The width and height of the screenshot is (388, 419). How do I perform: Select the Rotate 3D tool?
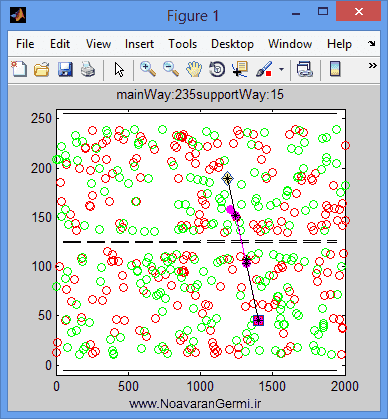click(x=217, y=69)
